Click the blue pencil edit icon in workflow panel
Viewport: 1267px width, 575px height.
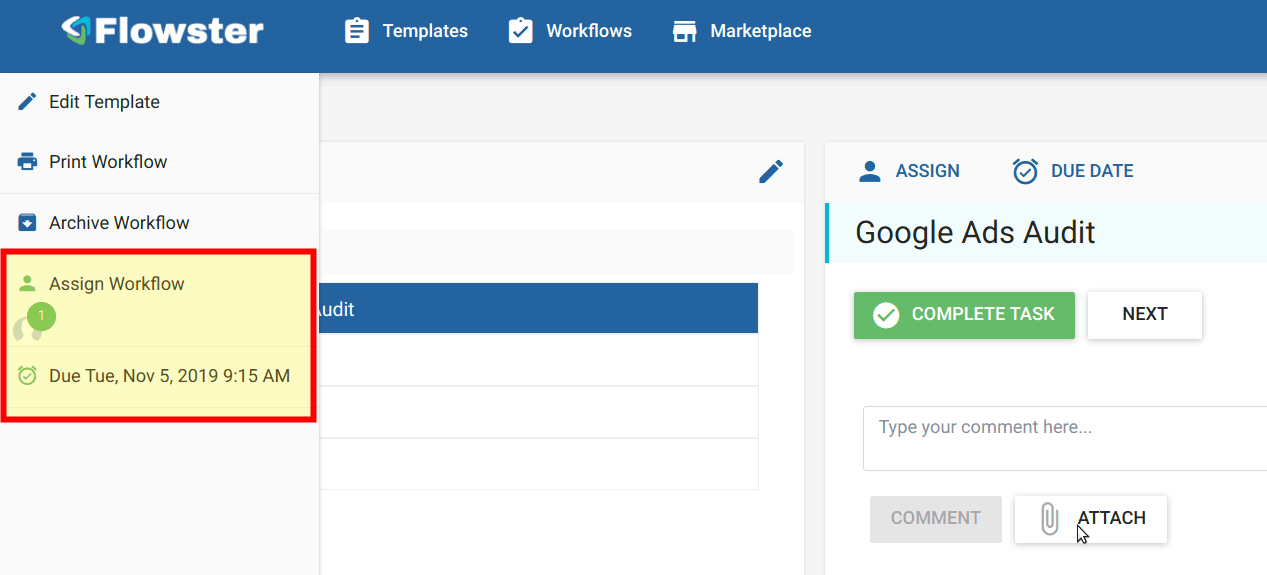[771, 172]
